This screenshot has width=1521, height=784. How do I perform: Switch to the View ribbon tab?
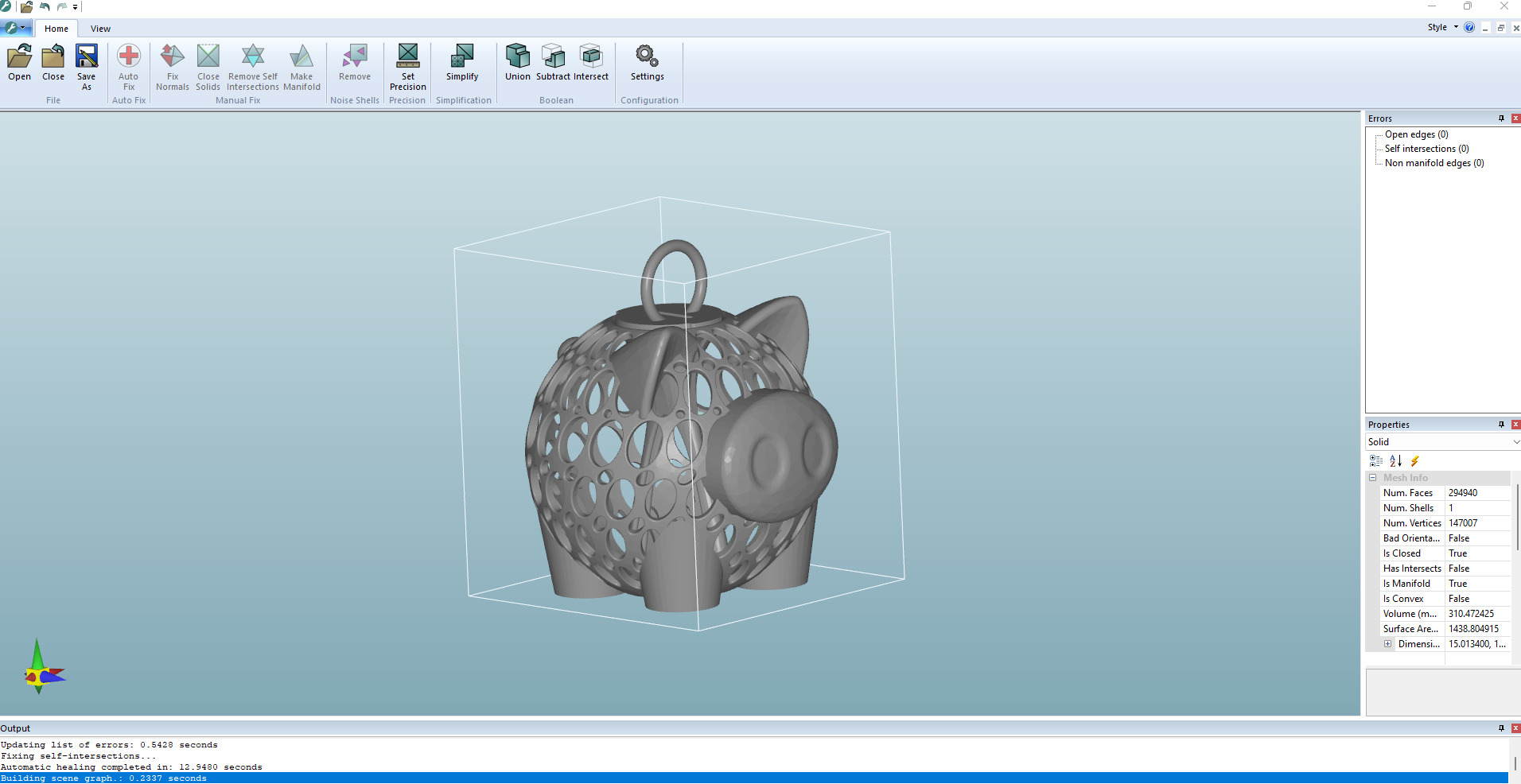point(100,29)
